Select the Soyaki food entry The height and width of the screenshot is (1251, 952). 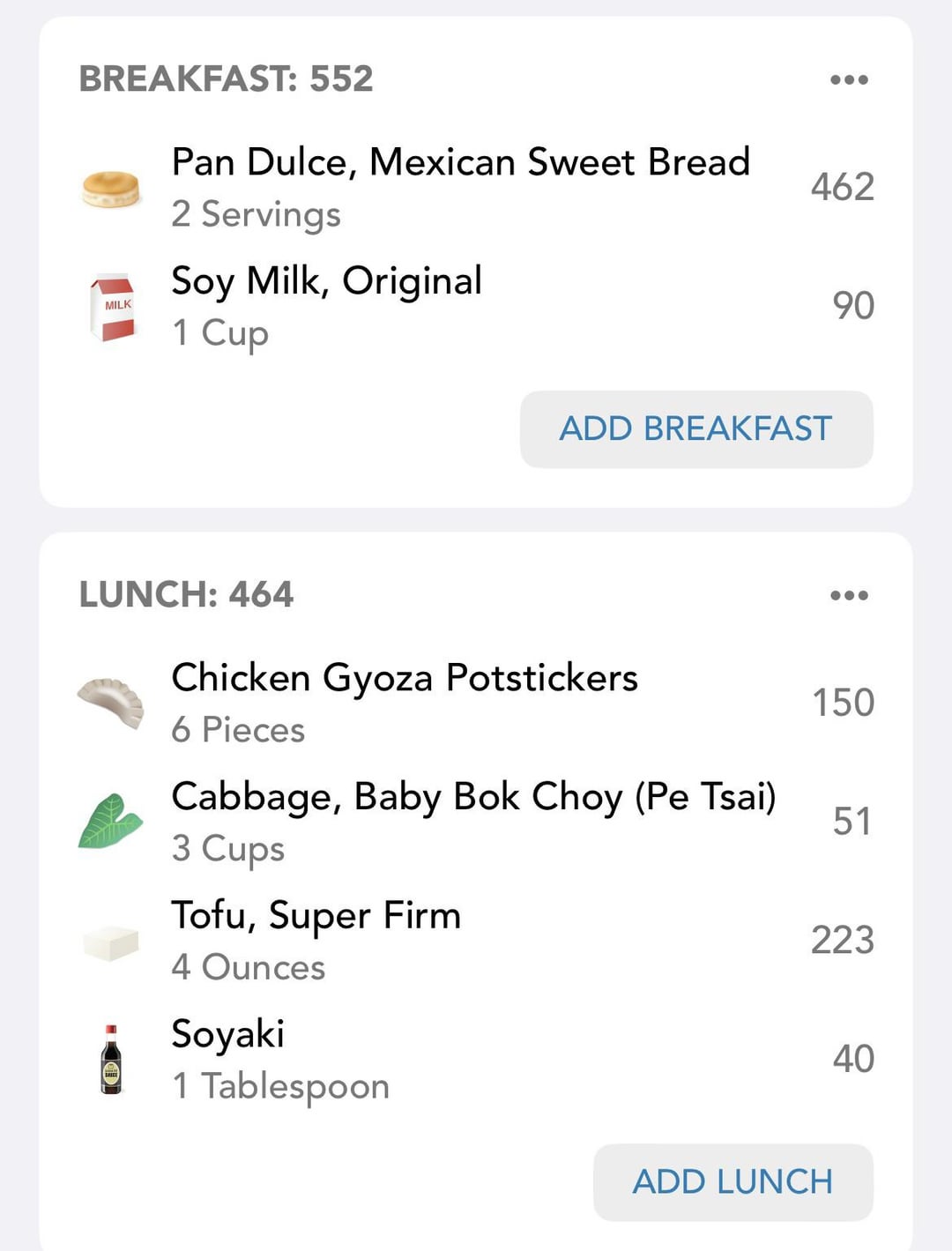(x=477, y=1060)
